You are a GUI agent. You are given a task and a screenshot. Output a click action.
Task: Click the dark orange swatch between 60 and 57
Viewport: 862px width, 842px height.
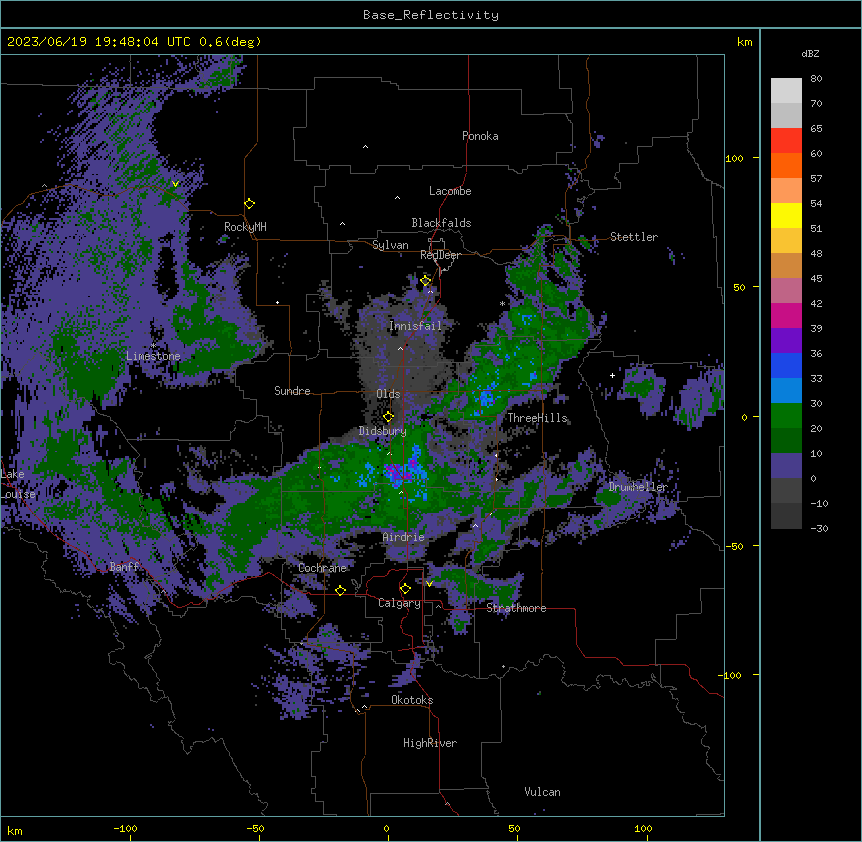tap(786, 165)
